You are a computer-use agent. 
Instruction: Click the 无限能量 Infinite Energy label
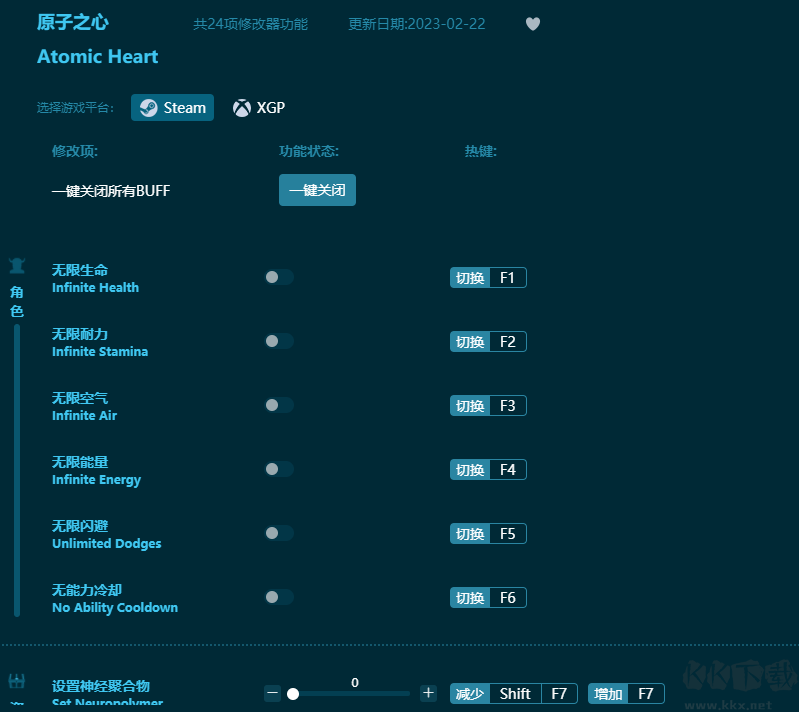96,470
